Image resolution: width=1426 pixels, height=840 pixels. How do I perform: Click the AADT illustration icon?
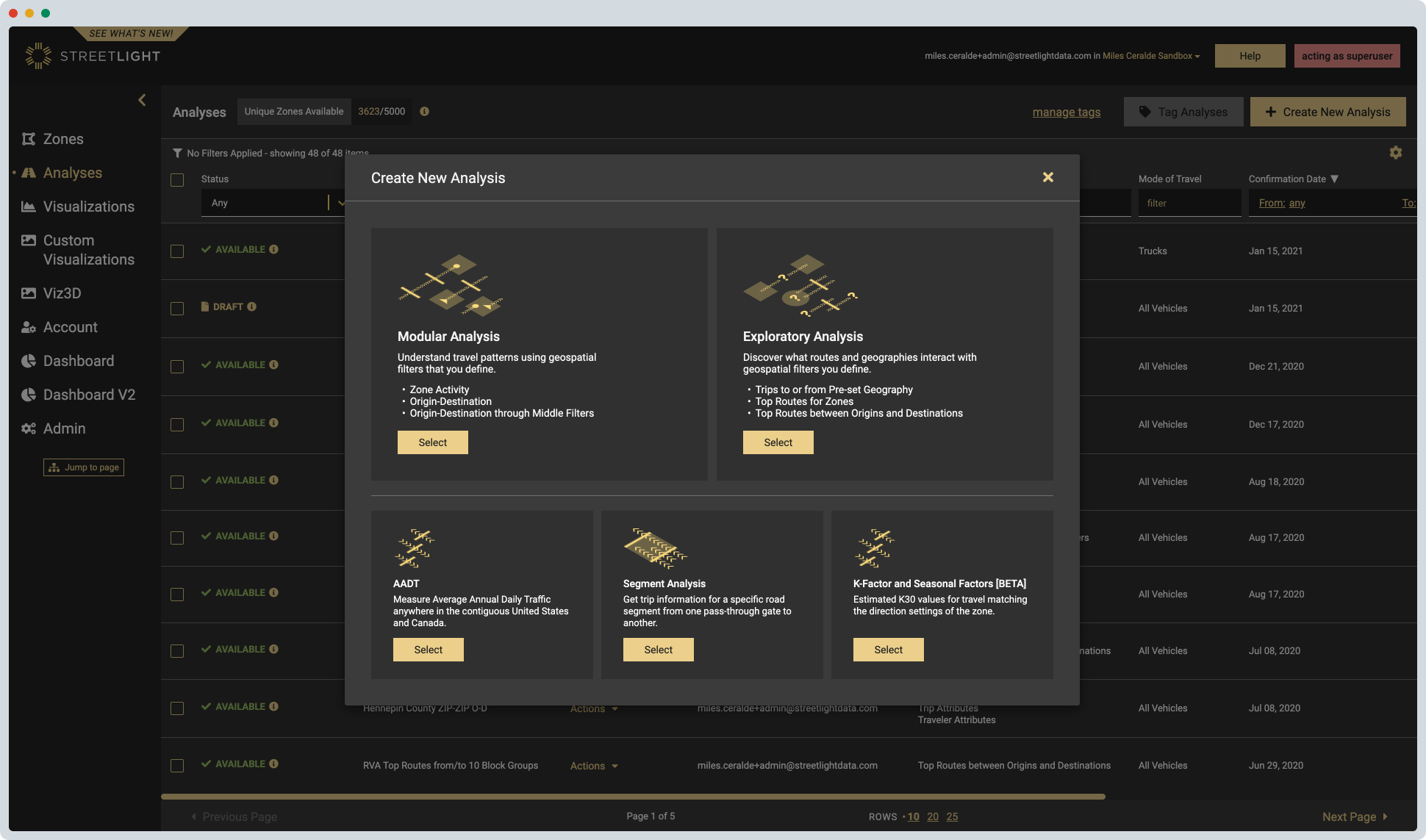(415, 548)
